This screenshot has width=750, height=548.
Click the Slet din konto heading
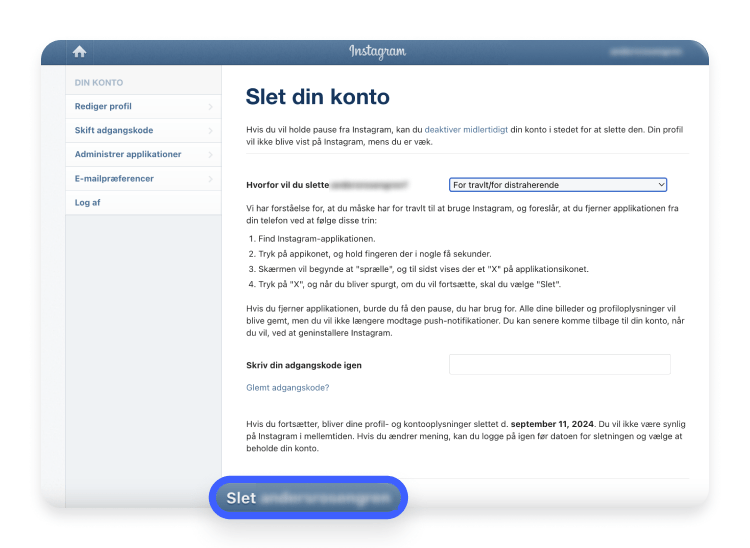tap(318, 97)
